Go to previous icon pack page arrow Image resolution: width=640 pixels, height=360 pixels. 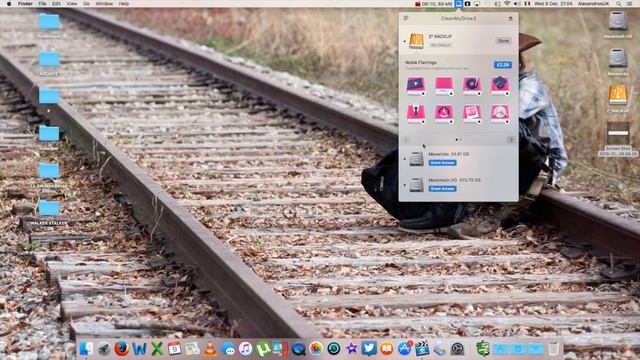(x=406, y=140)
